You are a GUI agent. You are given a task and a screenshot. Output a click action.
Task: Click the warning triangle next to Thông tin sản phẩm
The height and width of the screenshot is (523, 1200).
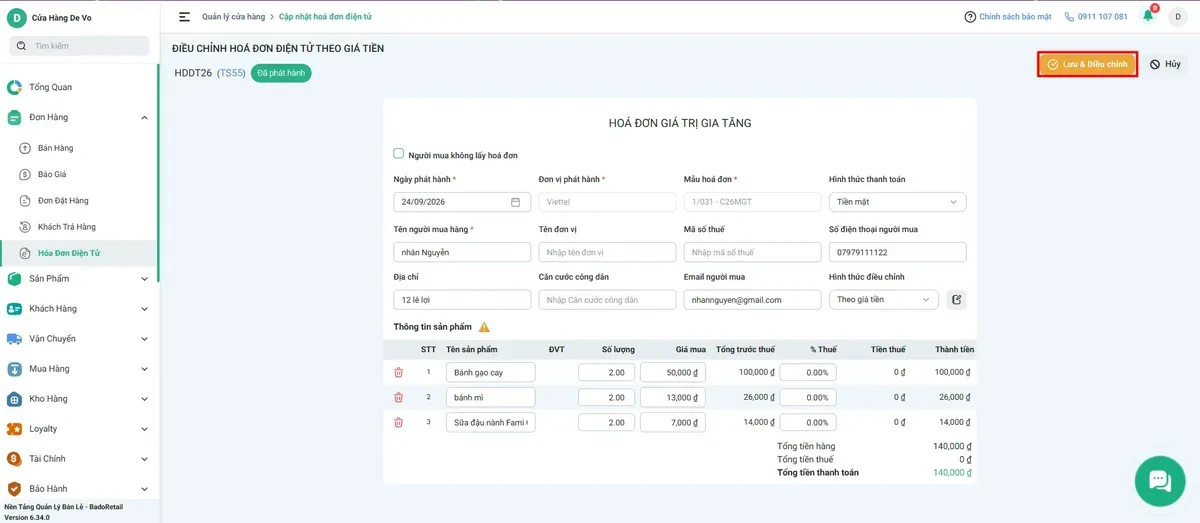484,327
